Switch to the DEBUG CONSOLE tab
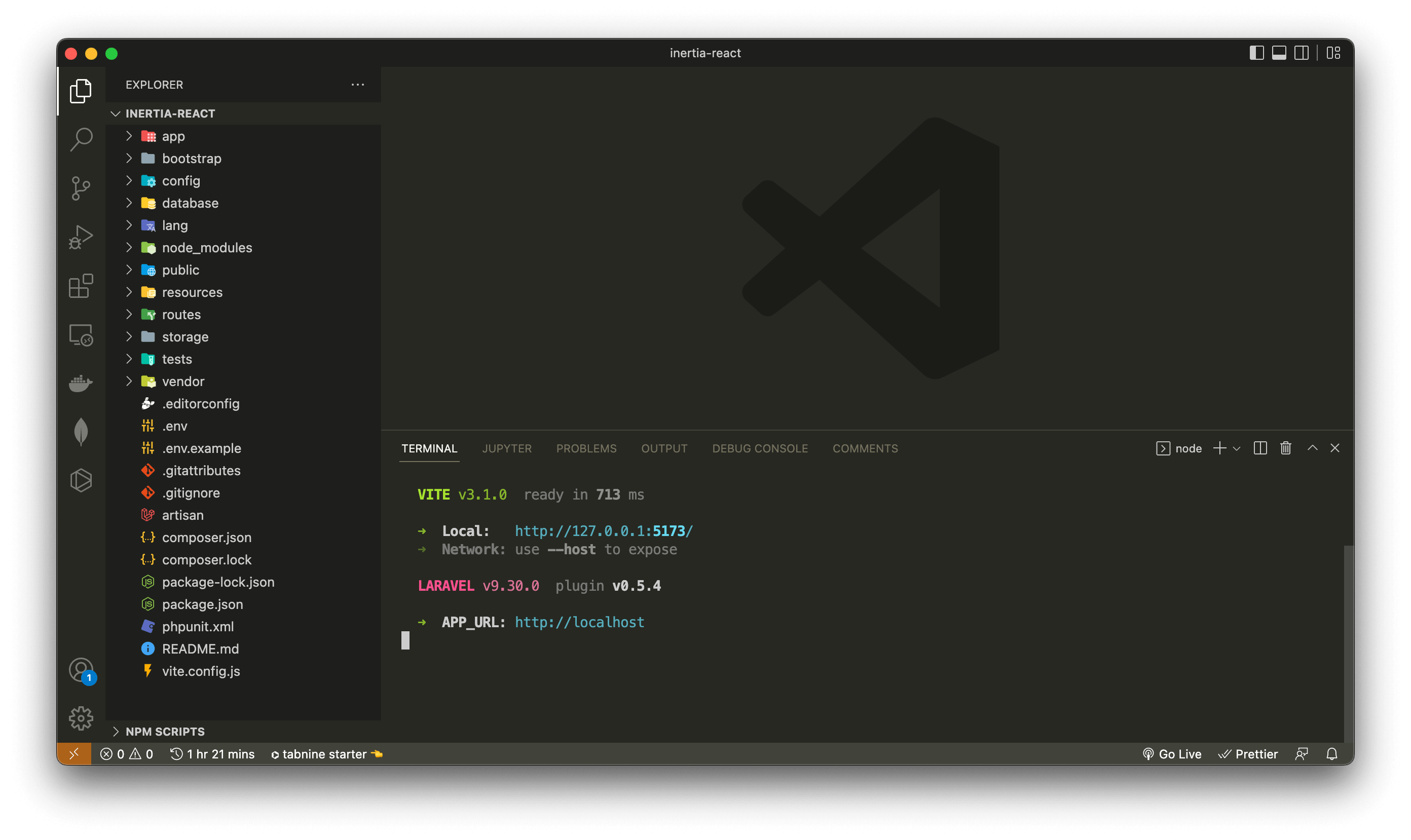 (760, 448)
